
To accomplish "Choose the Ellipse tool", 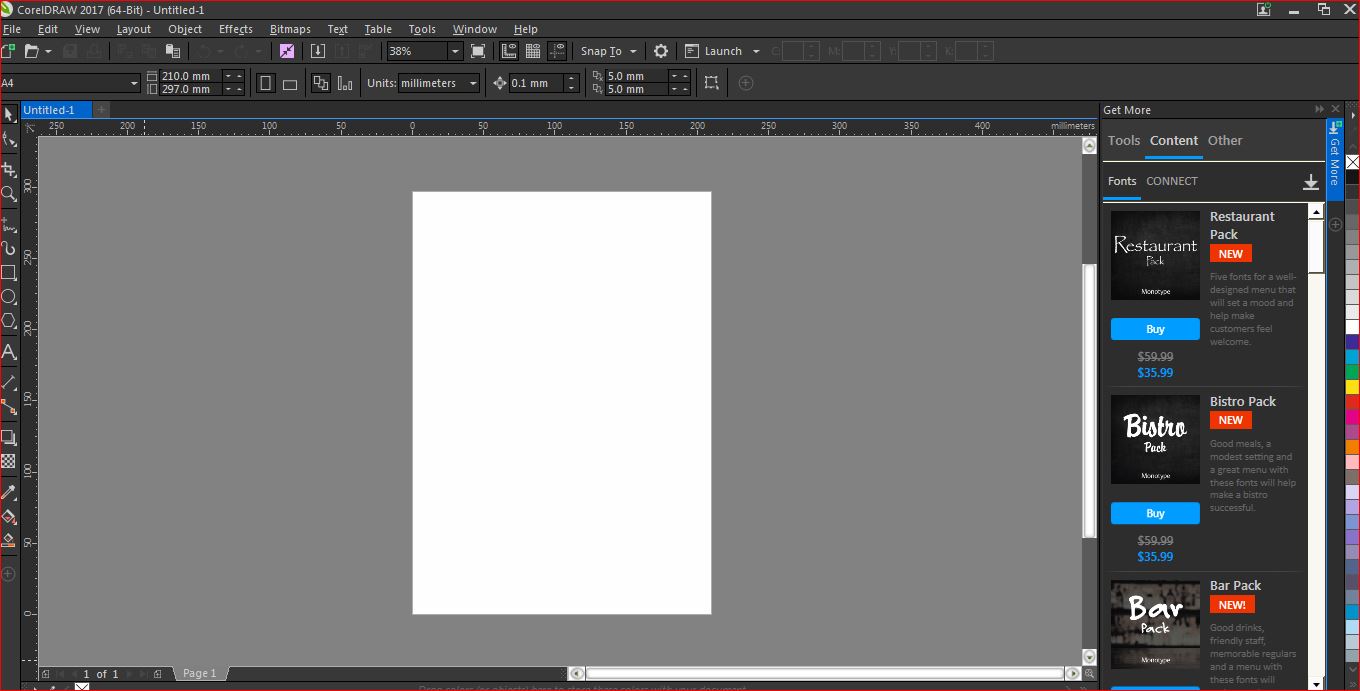I will 9,297.
